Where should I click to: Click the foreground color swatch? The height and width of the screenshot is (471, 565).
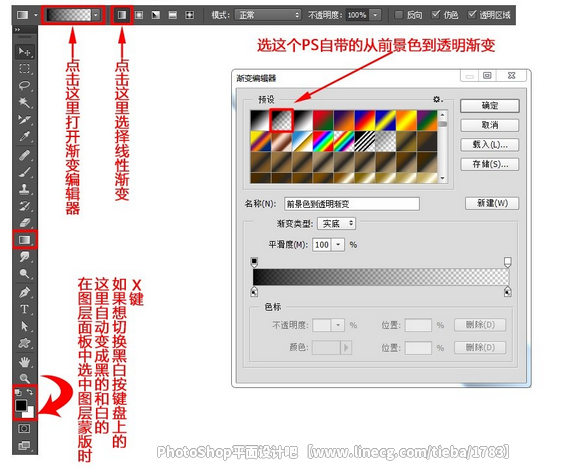pos(21,405)
